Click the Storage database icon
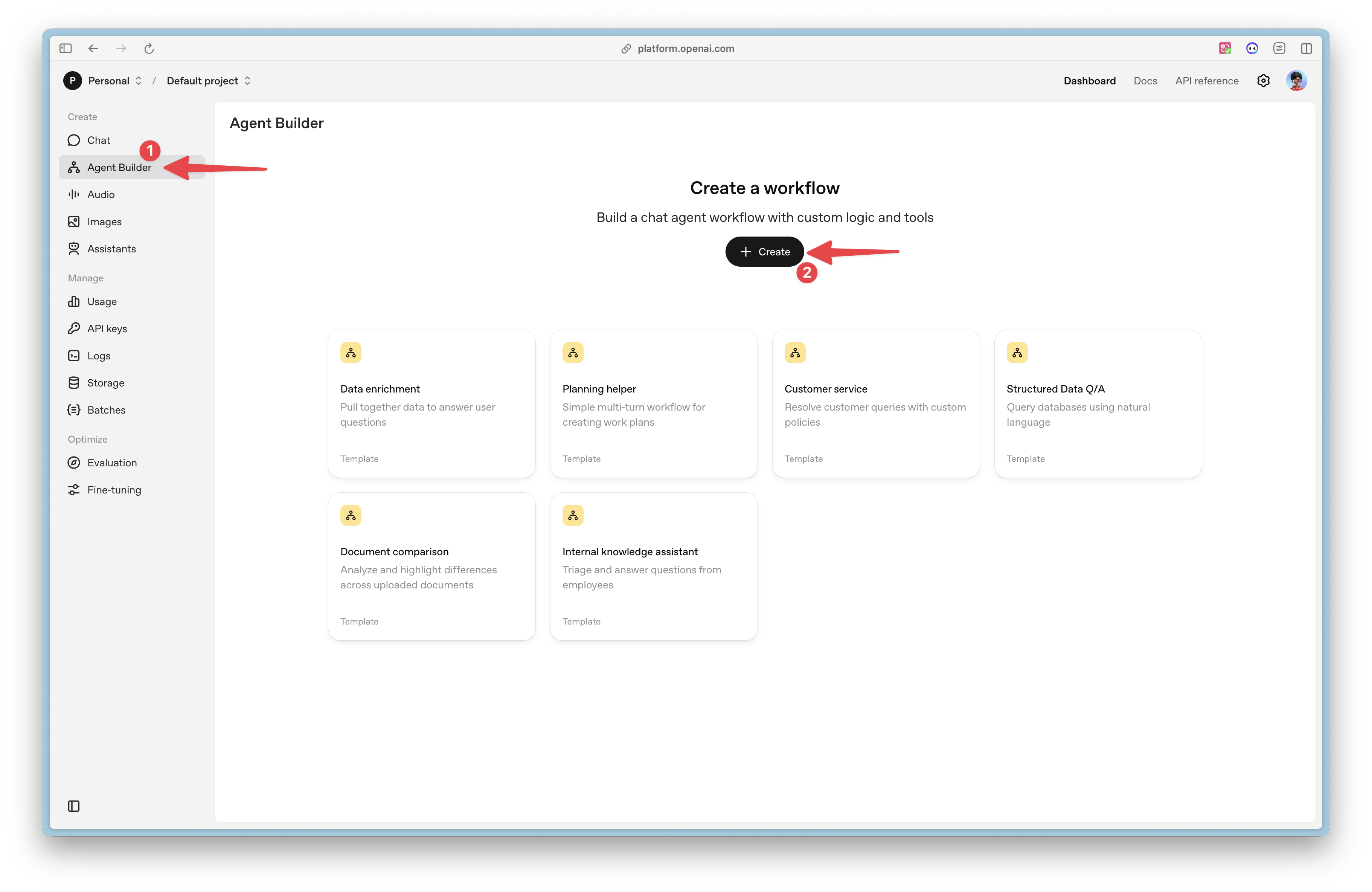The image size is (1372, 892). [x=74, y=383]
